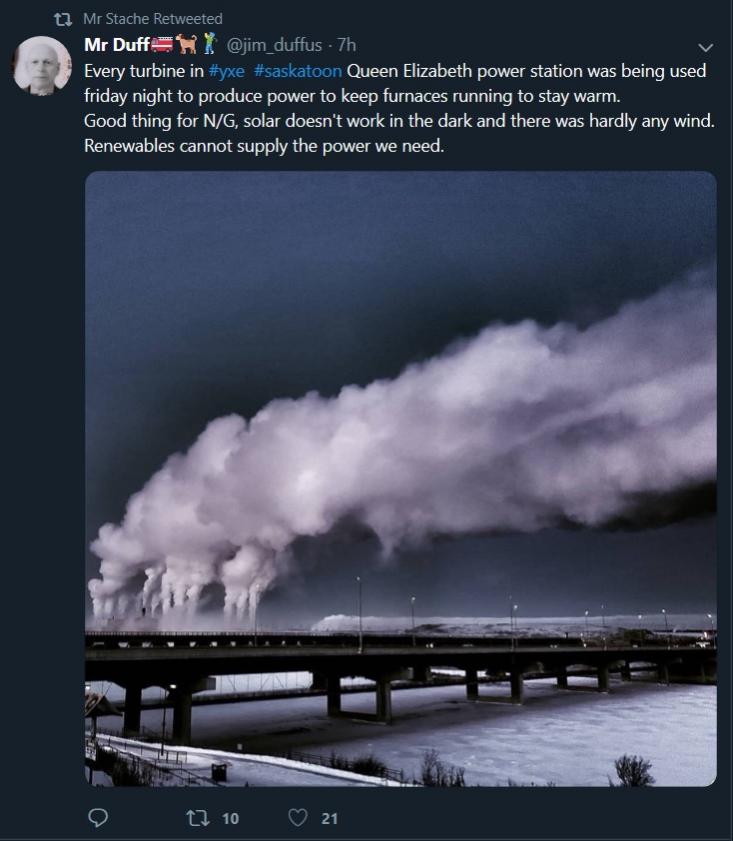Click the golfer emoji before the handle

click(208, 45)
